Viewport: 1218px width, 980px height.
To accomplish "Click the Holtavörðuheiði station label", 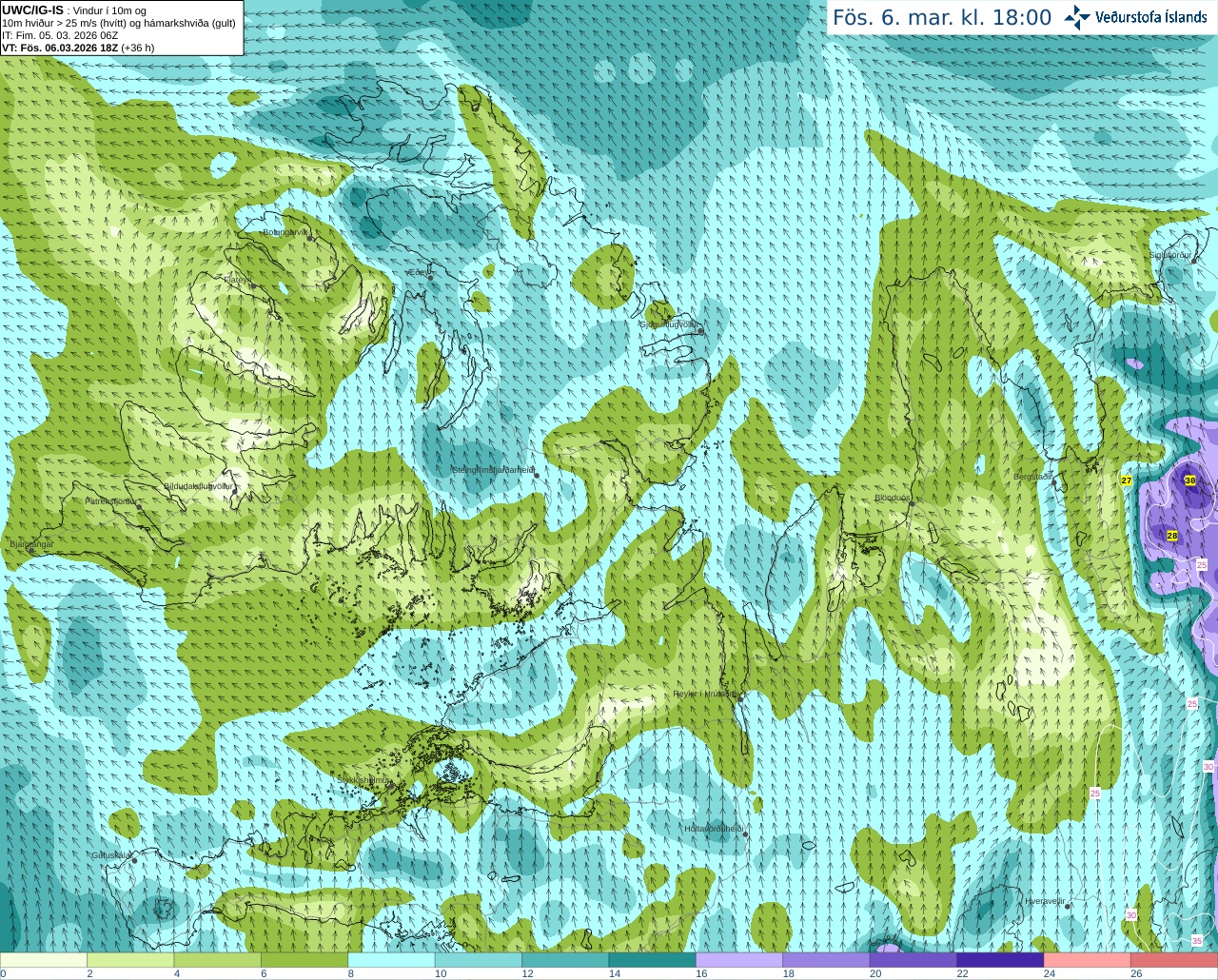I will pos(714,829).
